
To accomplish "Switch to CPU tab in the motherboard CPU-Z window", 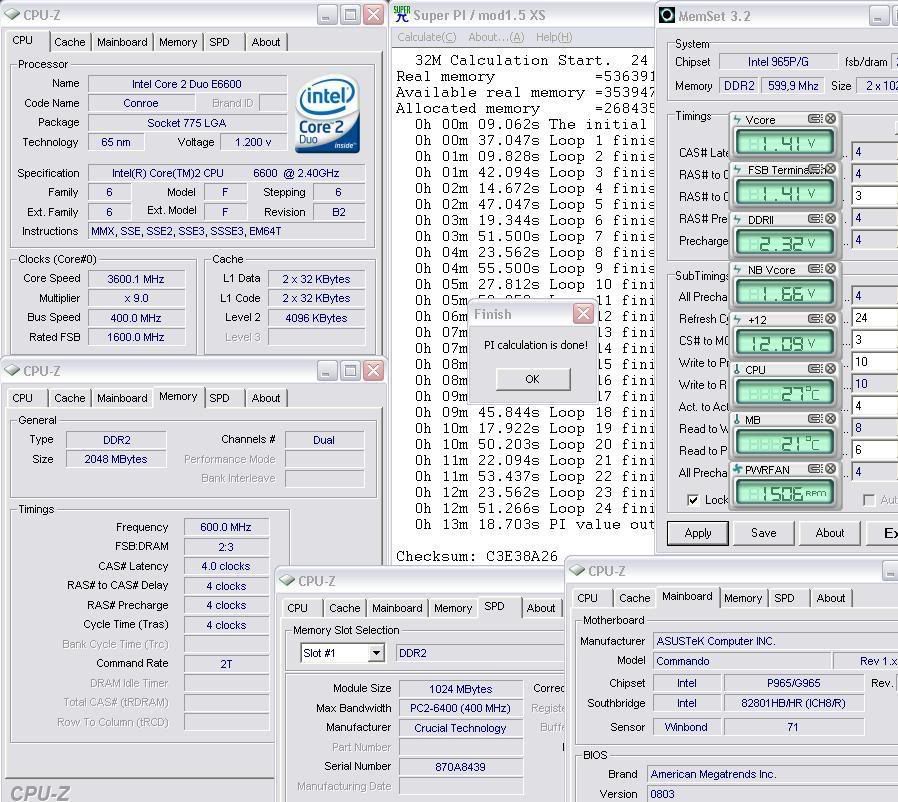I will pyautogui.click(x=587, y=598).
